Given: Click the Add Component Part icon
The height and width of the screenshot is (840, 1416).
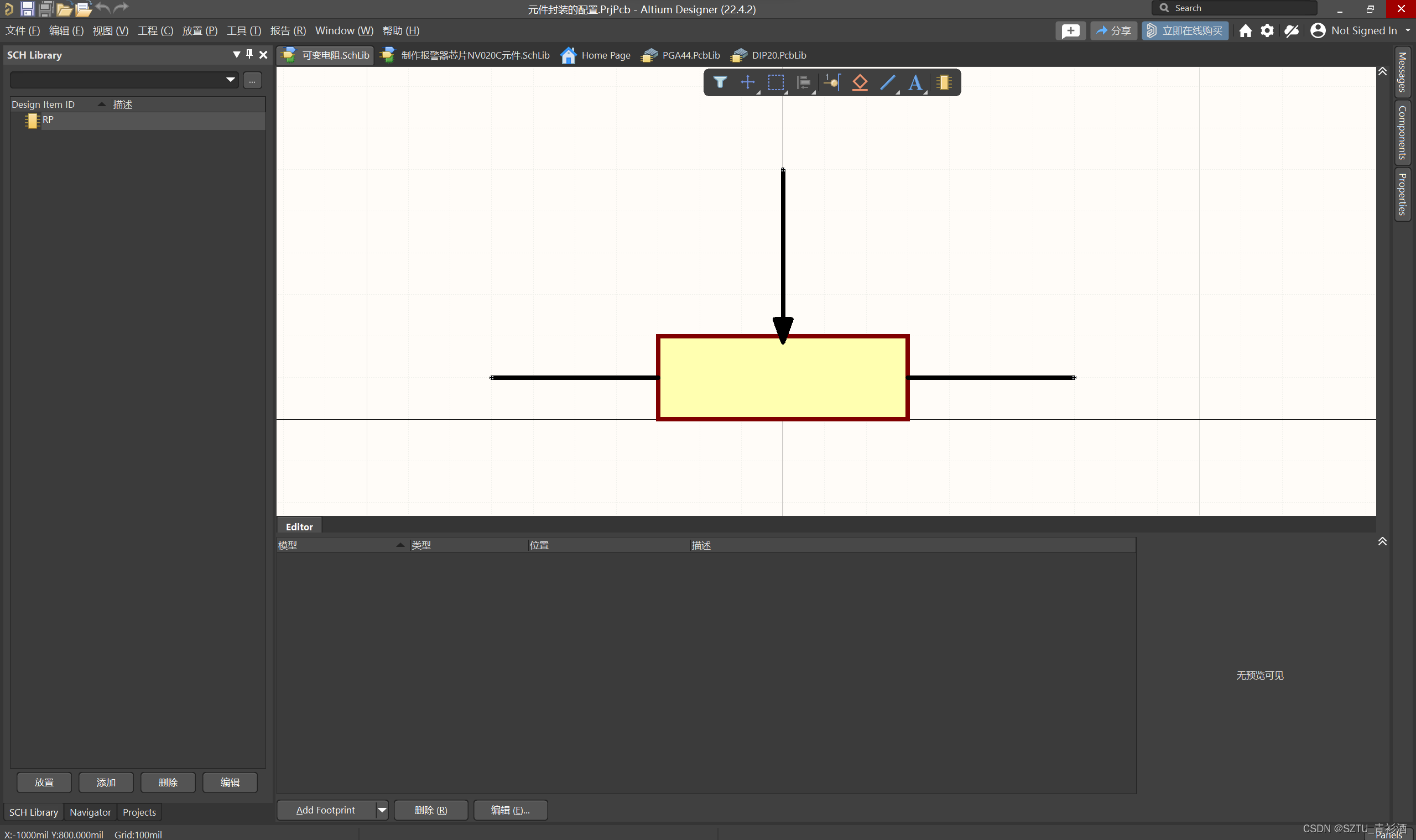Looking at the screenshot, I should [x=943, y=82].
